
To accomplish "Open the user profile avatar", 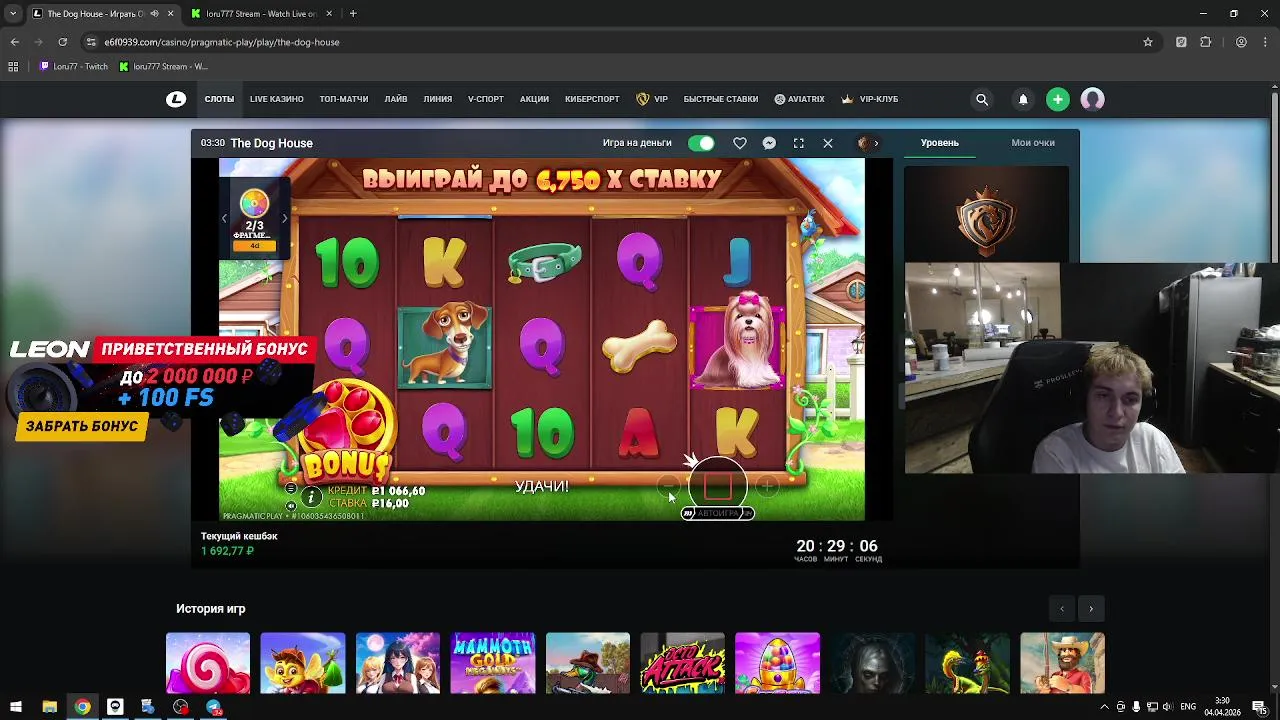I will tap(1092, 99).
